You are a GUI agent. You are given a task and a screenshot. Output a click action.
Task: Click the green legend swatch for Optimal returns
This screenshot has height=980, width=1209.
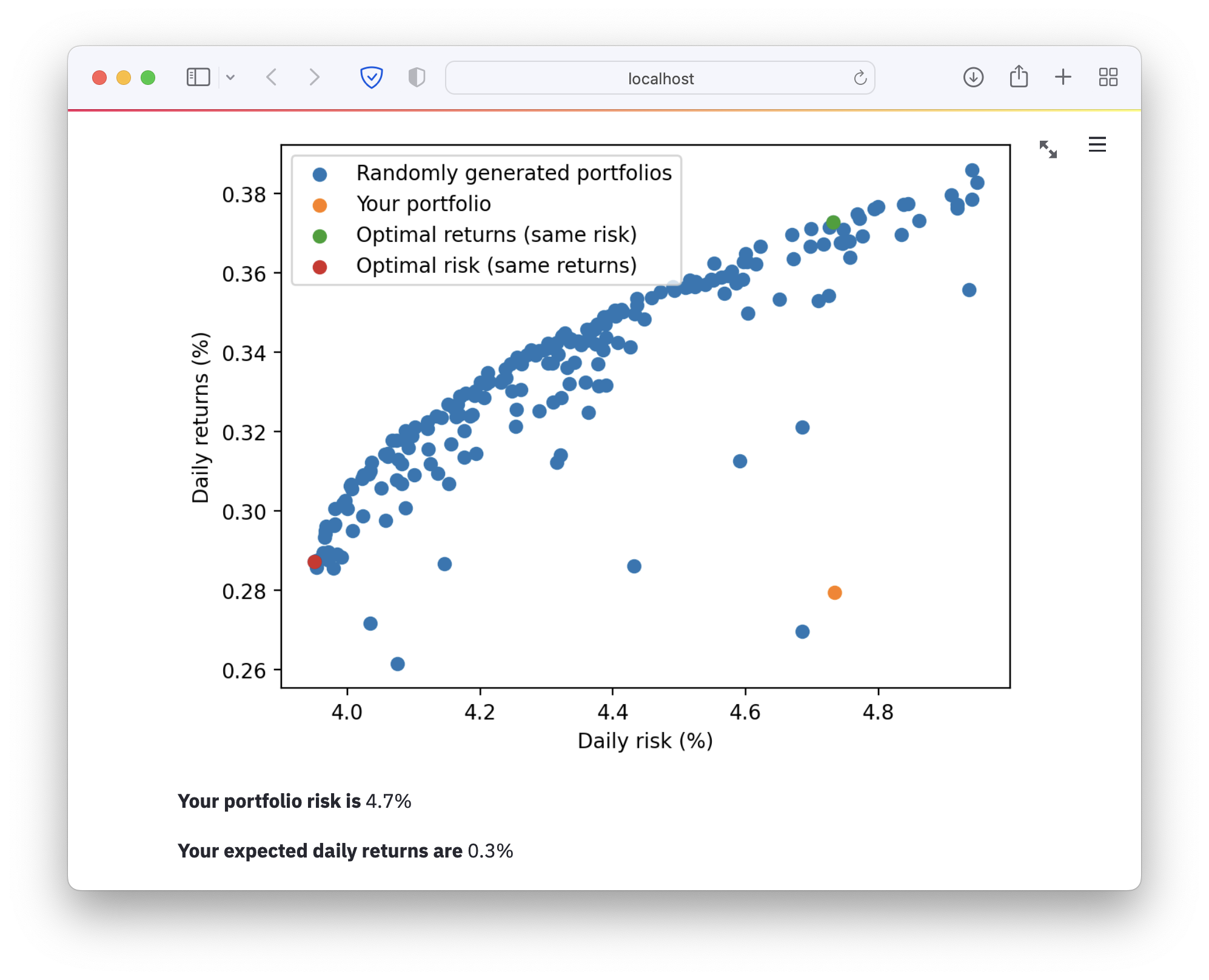(320, 237)
